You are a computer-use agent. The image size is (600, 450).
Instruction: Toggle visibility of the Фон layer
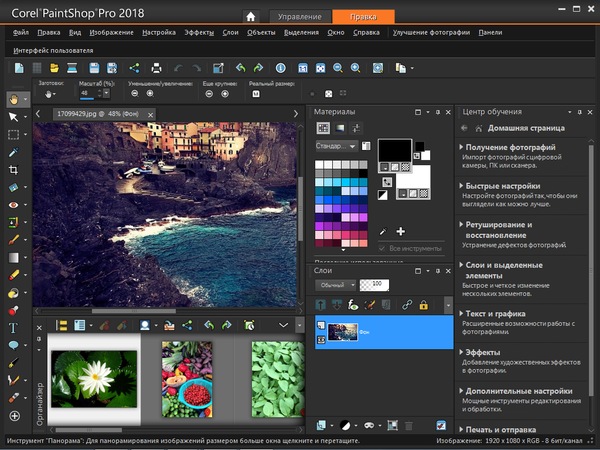point(321,339)
